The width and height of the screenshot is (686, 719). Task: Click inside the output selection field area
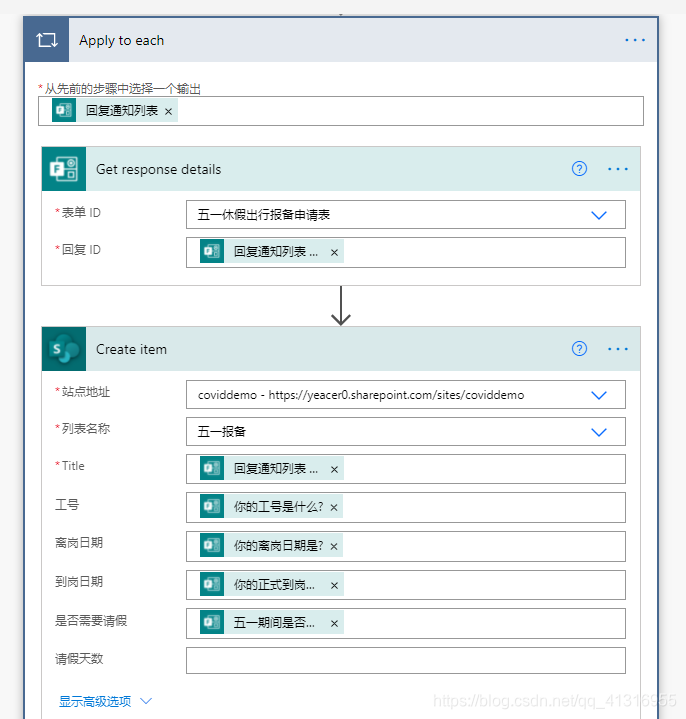click(341, 111)
